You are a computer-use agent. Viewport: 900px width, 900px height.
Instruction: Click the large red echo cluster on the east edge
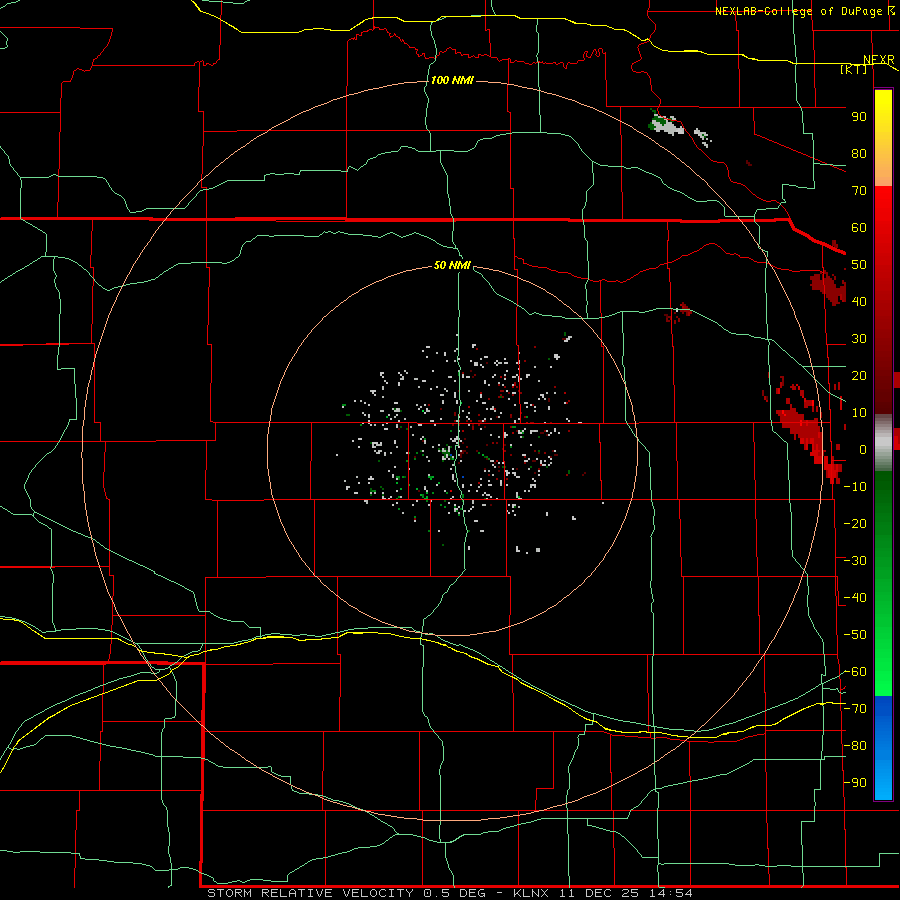pyautogui.click(x=806, y=433)
